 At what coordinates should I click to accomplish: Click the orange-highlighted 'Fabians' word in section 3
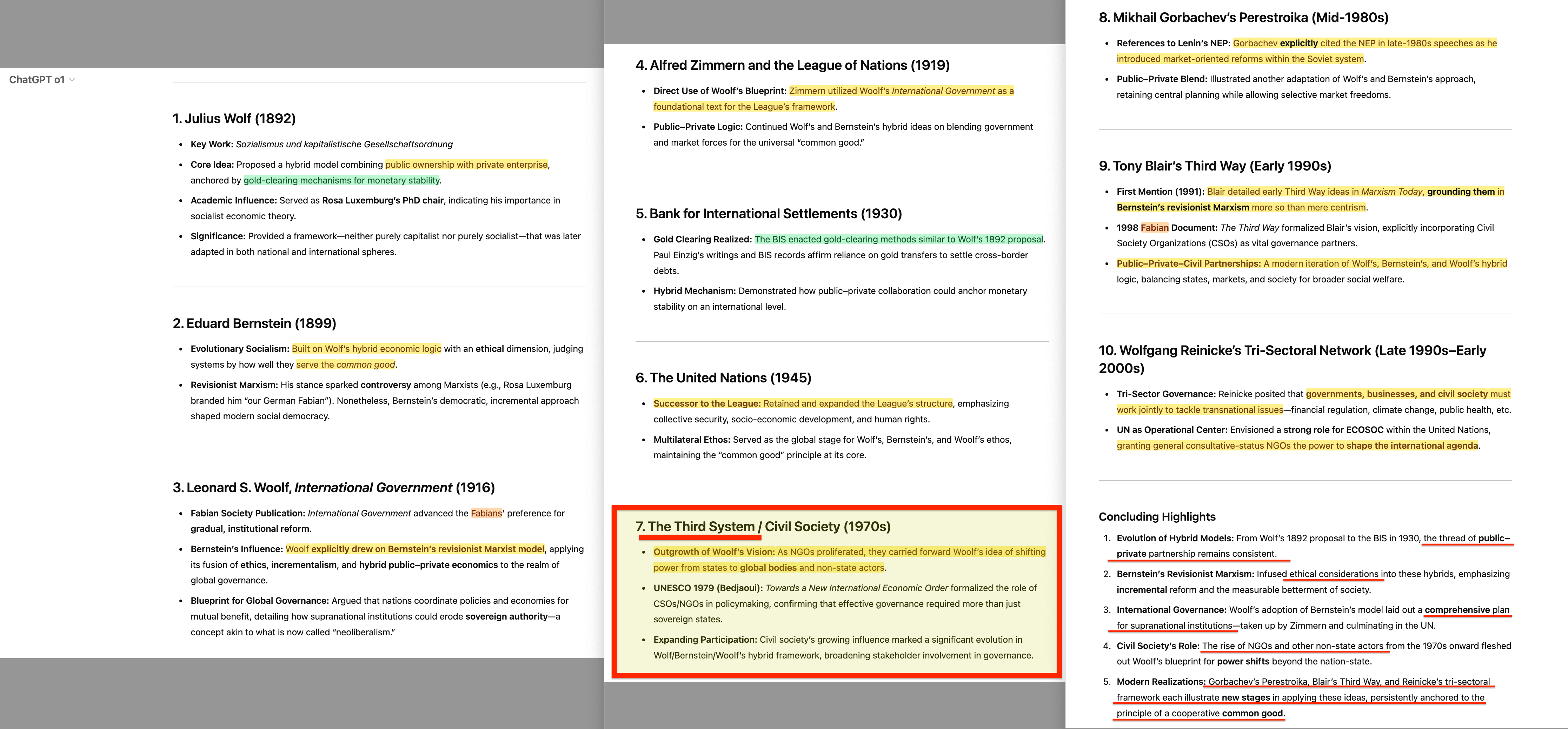(x=486, y=513)
